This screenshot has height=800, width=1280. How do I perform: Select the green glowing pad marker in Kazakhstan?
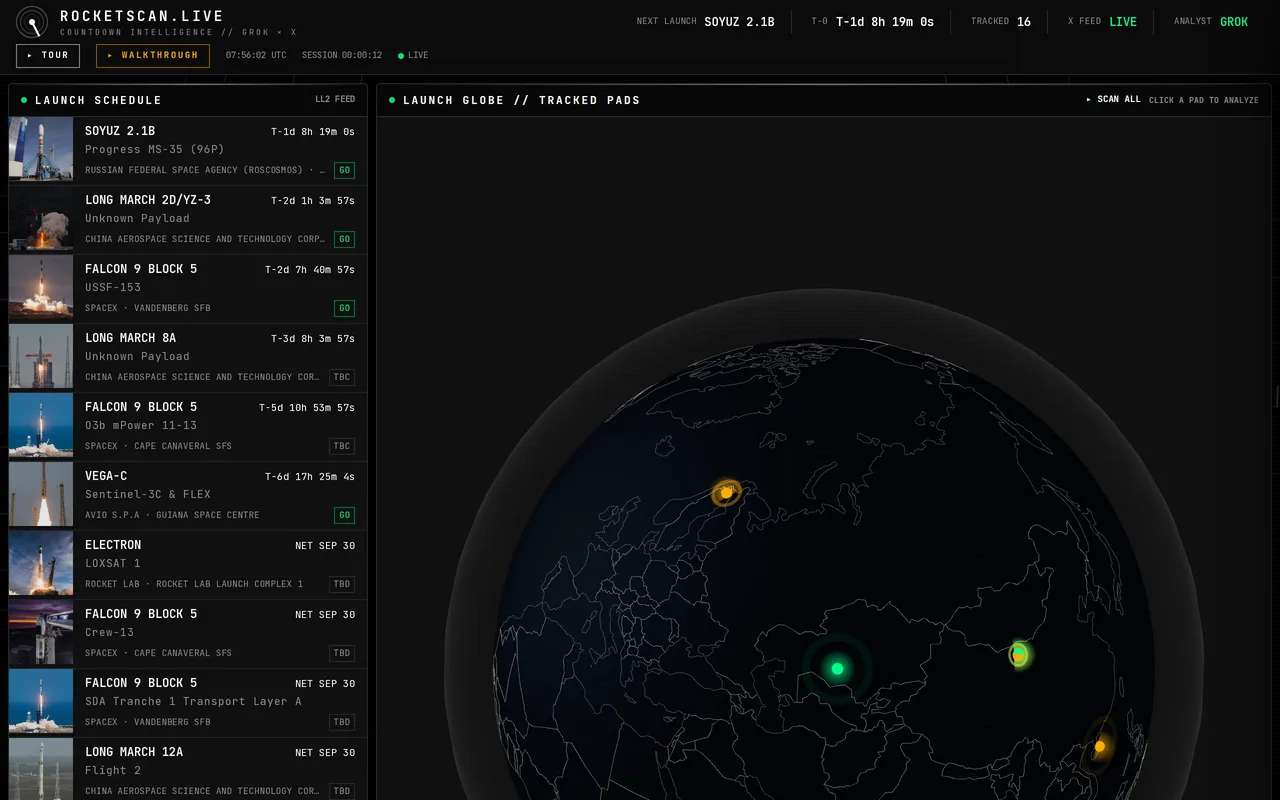[x=837, y=668]
